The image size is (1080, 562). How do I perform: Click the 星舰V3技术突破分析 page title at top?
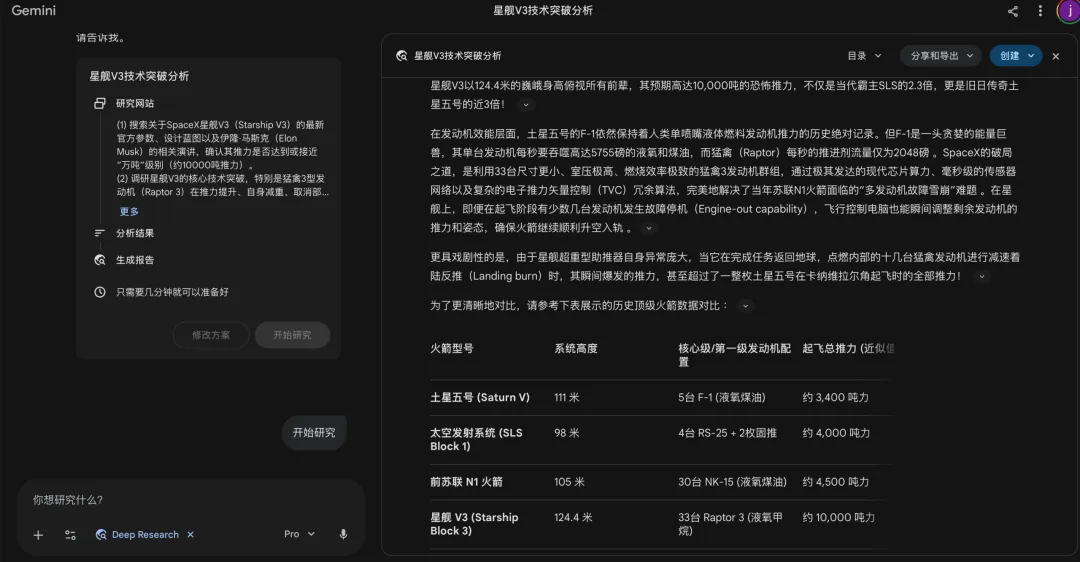click(543, 10)
